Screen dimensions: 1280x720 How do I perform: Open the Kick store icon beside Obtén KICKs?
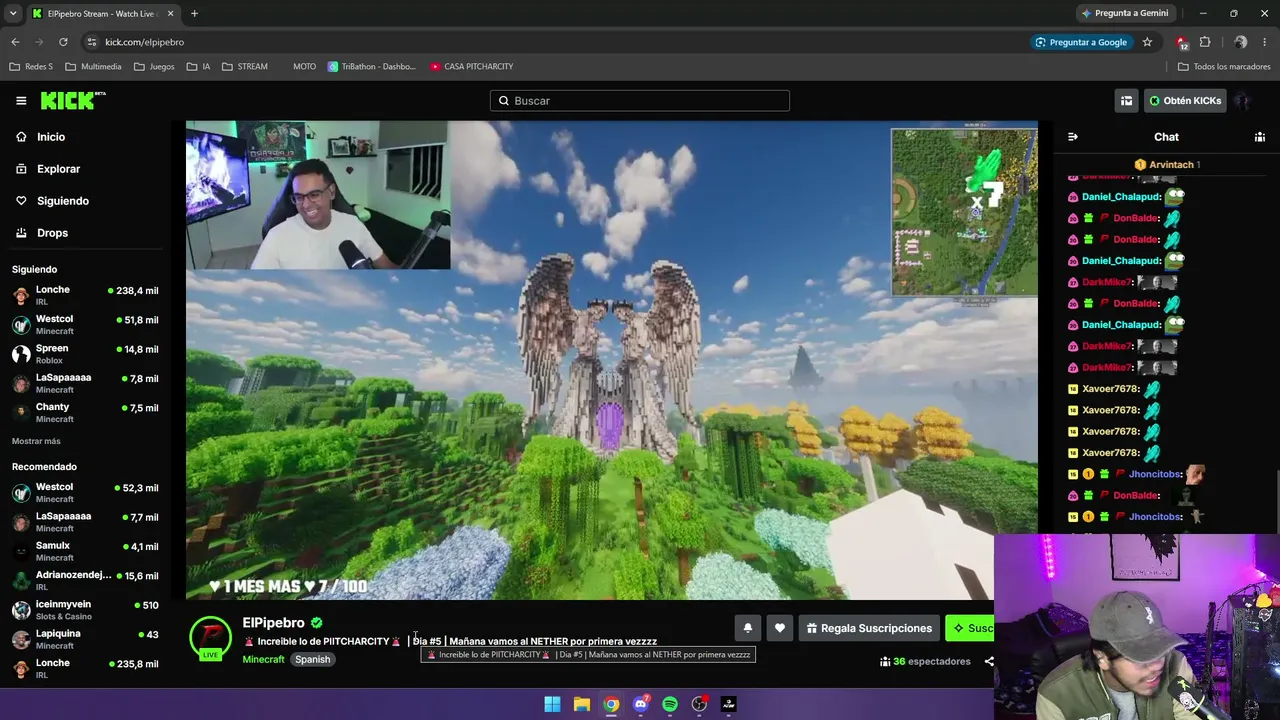(1126, 101)
